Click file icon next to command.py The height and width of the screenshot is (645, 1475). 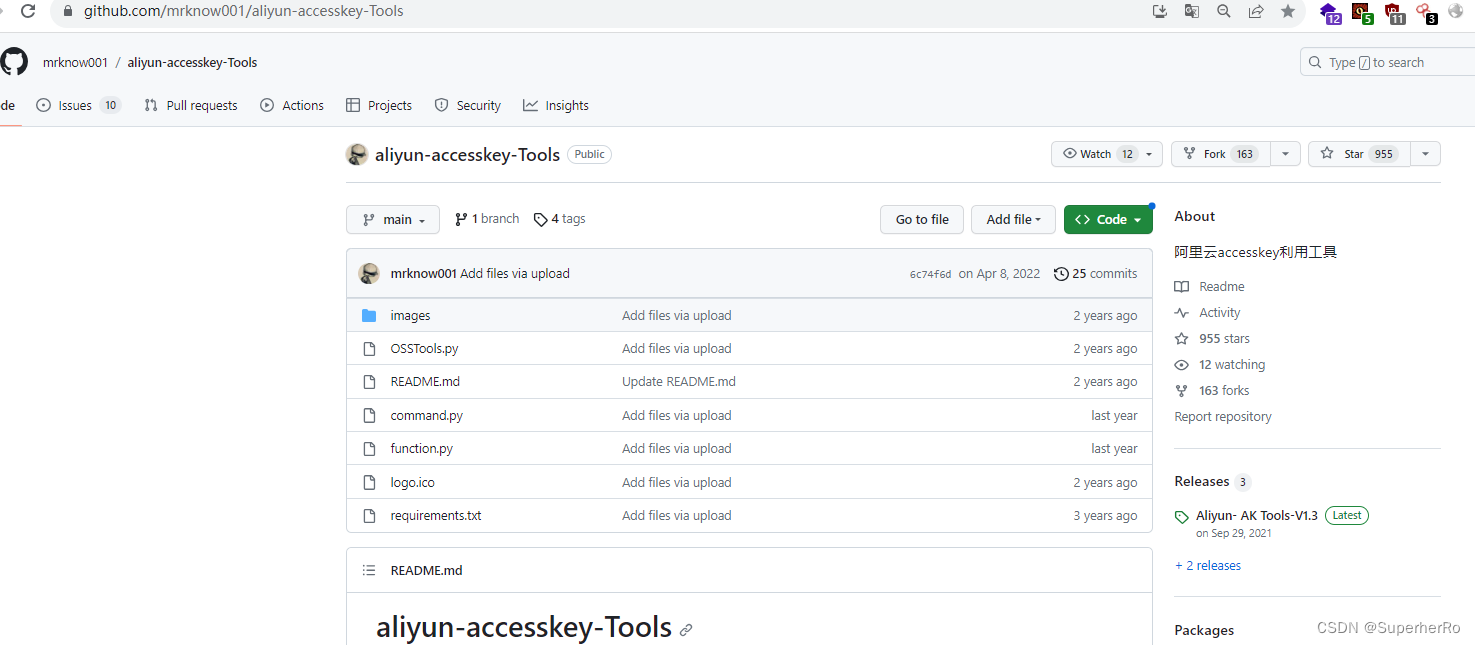tap(369, 416)
